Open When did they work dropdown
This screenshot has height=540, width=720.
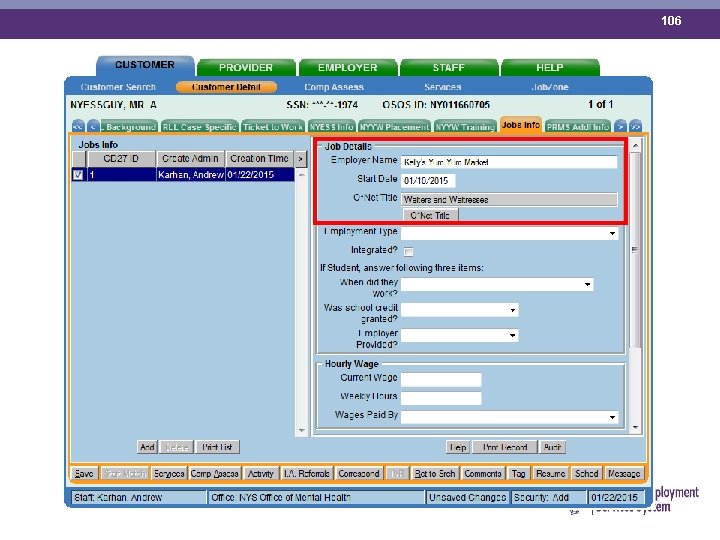point(587,285)
